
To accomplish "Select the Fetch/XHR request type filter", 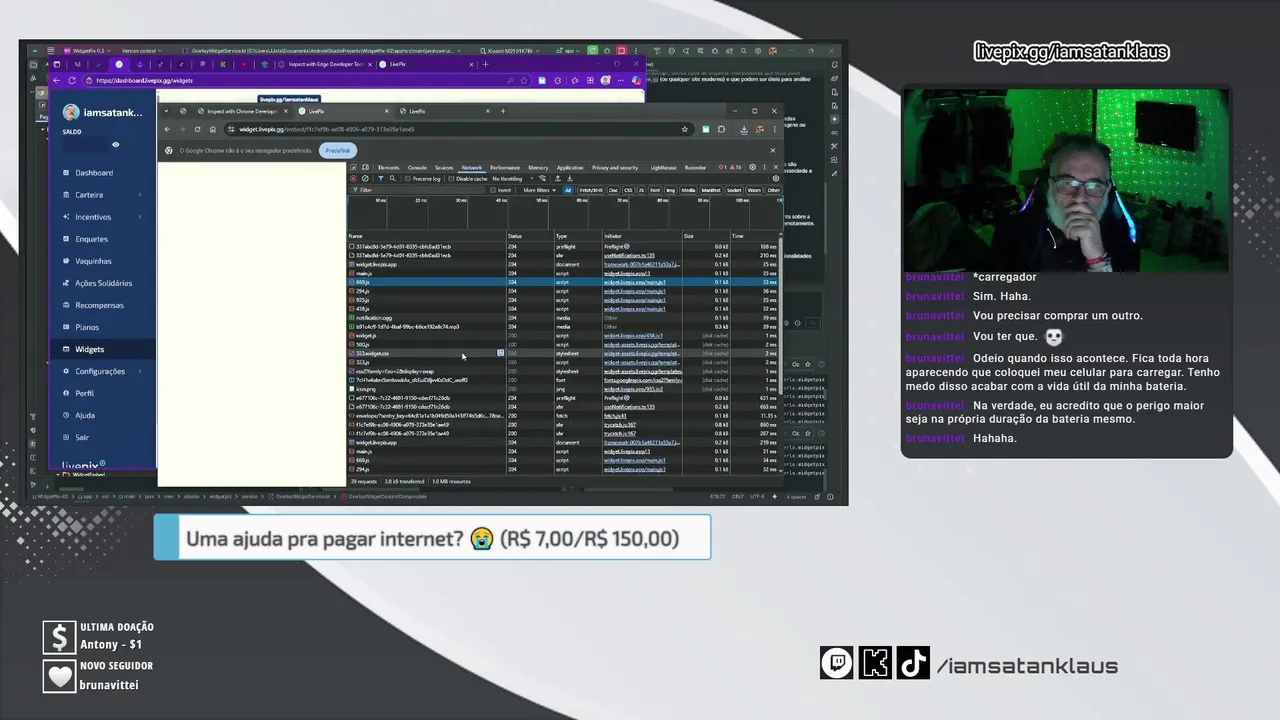I will tap(591, 190).
